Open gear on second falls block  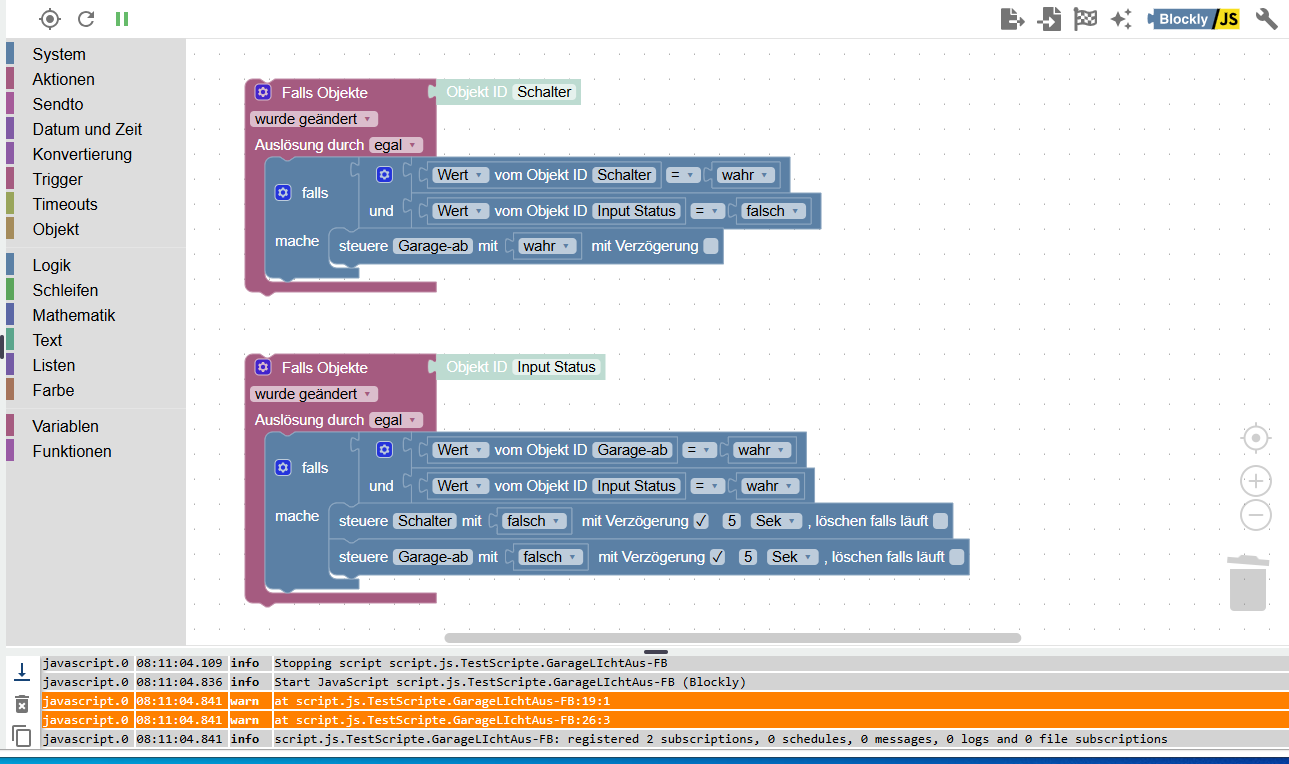coord(283,467)
